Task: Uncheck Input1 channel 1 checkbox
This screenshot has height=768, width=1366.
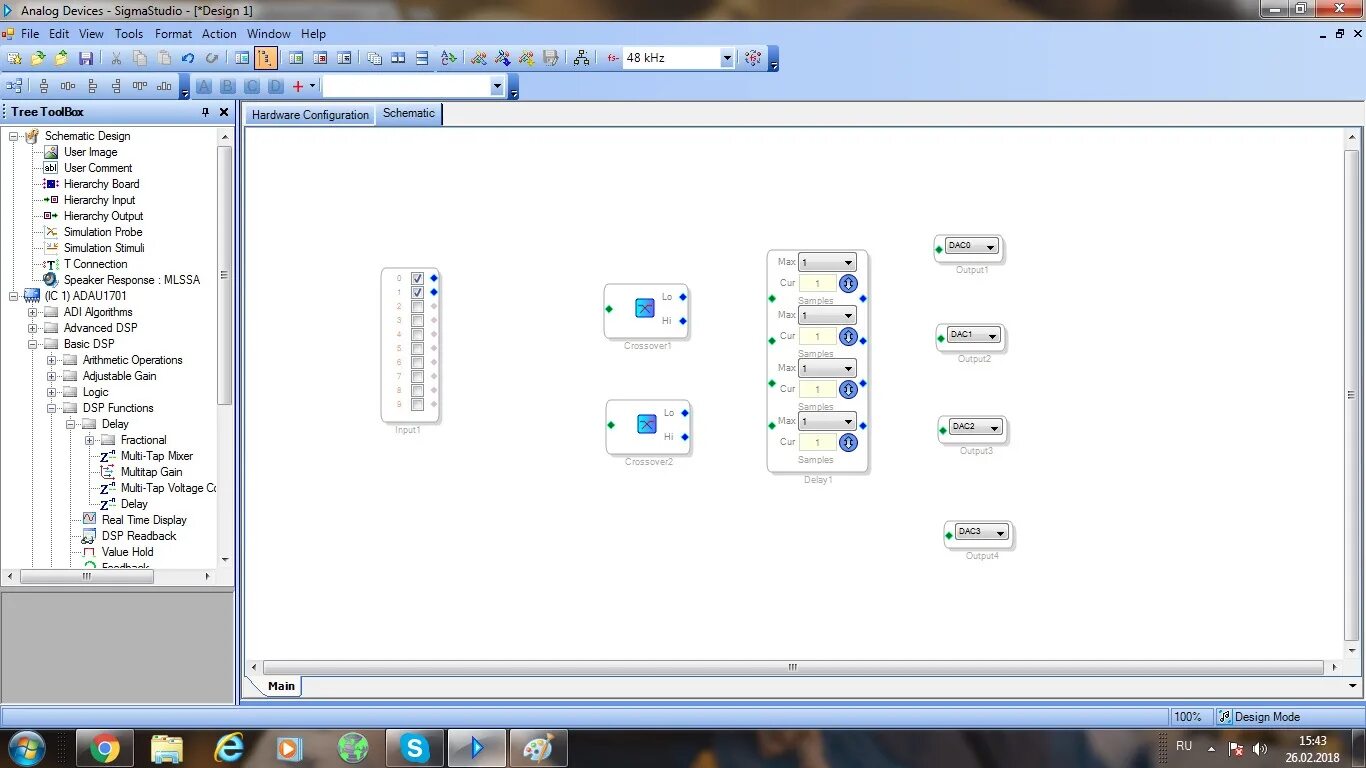Action: click(417, 292)
